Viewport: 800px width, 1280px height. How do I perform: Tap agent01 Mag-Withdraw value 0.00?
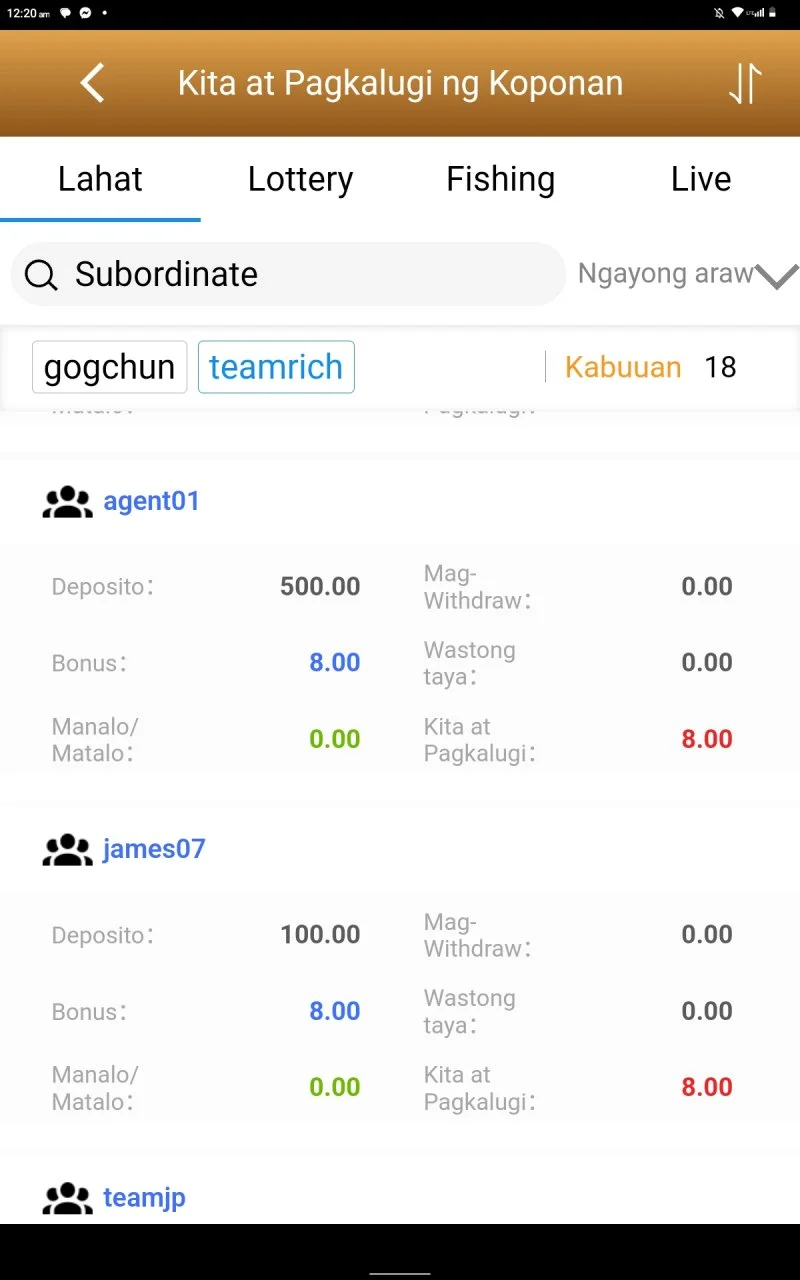[x=707, y=586]
